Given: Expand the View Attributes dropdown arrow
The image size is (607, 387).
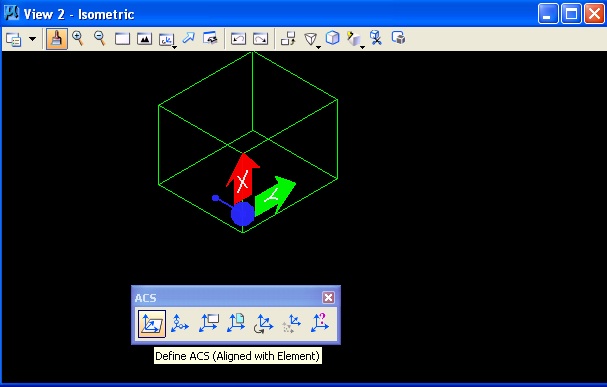Looking at the screenshot, I should [33, 39].
